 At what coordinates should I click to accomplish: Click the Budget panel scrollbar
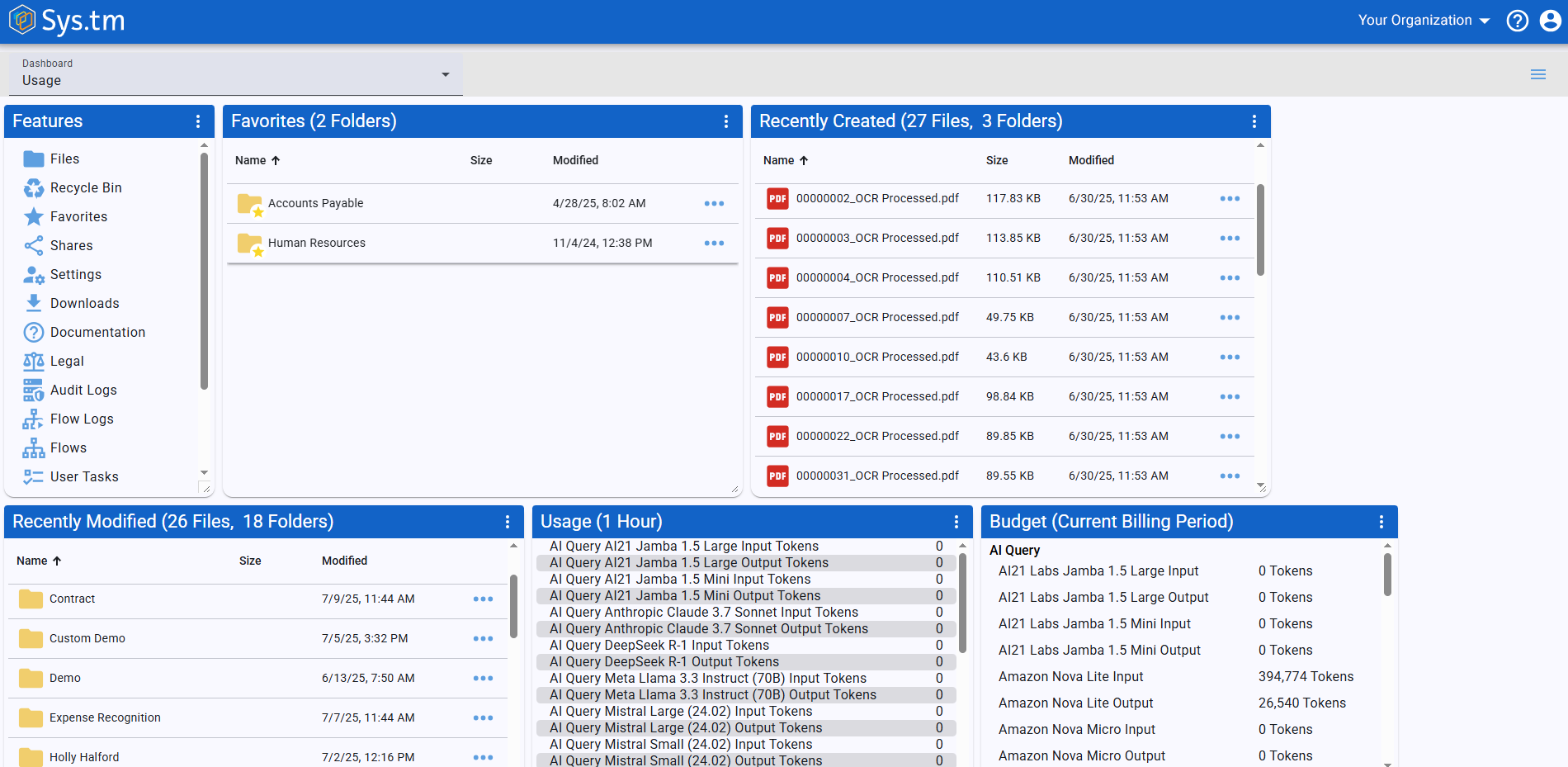[1387, 575]
